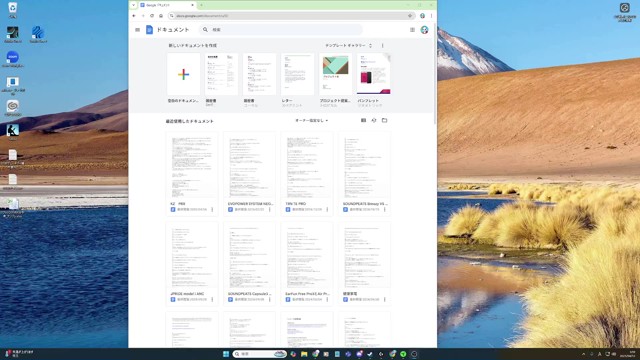640x360 pixels.
Task: Switch recent documents to list view
Action: pos(363,120)
